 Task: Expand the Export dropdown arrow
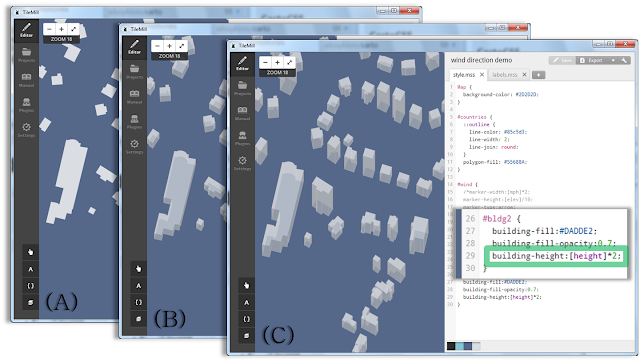pyautogui.click(x=613, y=60)
